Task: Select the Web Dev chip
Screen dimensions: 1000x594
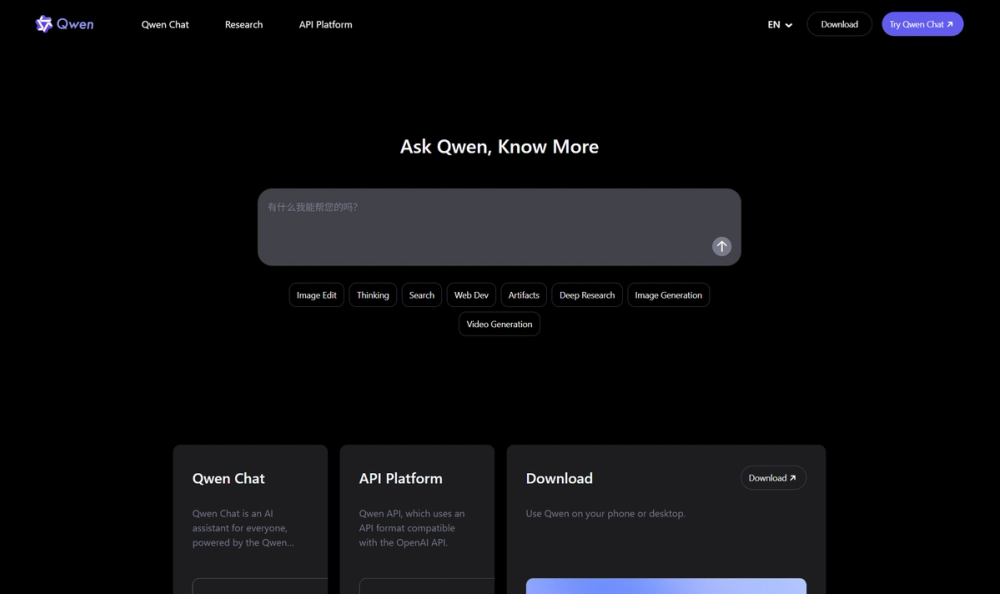Action: click(471, 295)
